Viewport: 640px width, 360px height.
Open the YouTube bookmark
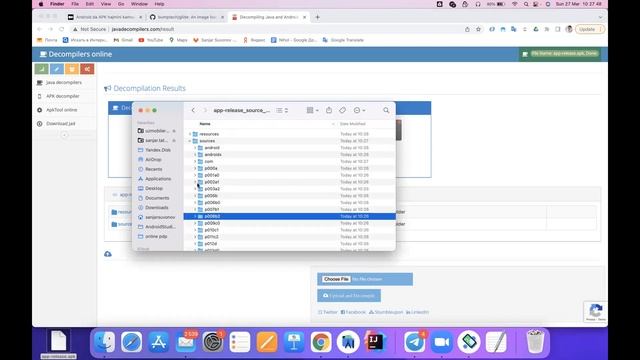151,40
